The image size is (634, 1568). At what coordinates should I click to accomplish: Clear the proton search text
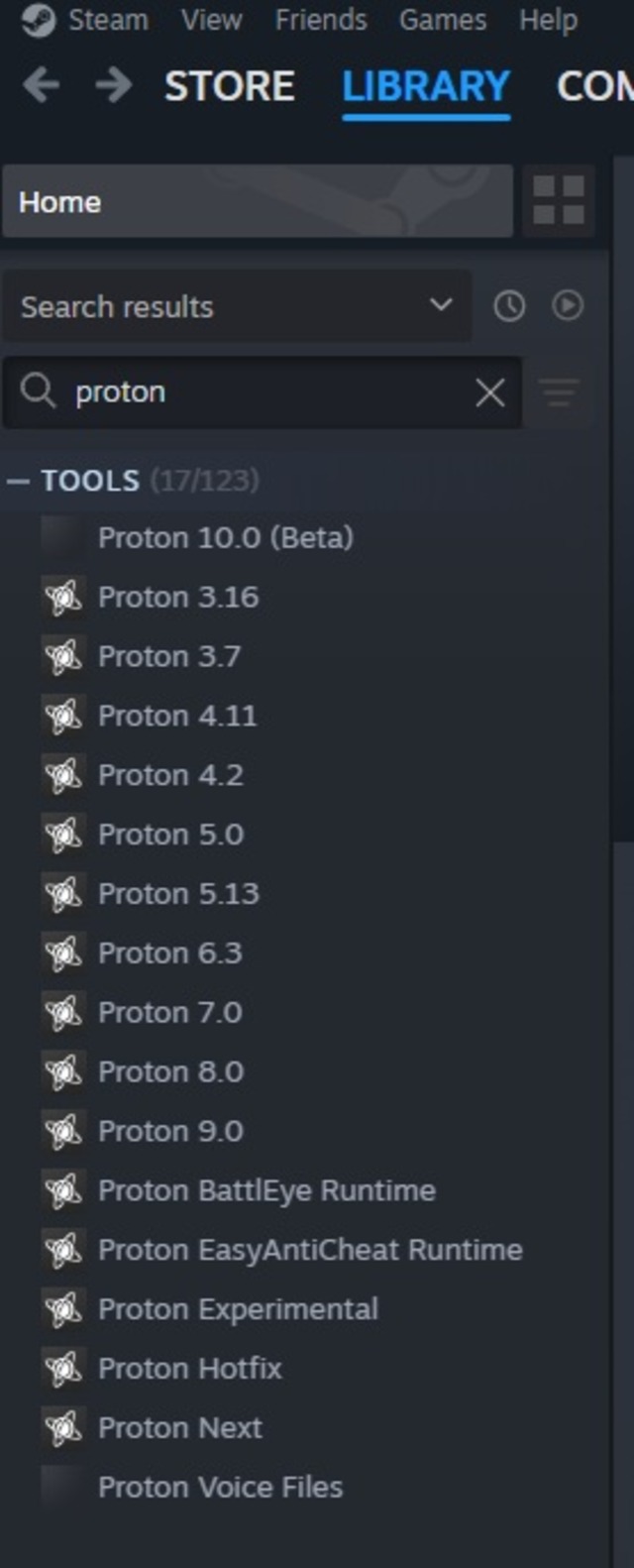(x=490, y=392)
